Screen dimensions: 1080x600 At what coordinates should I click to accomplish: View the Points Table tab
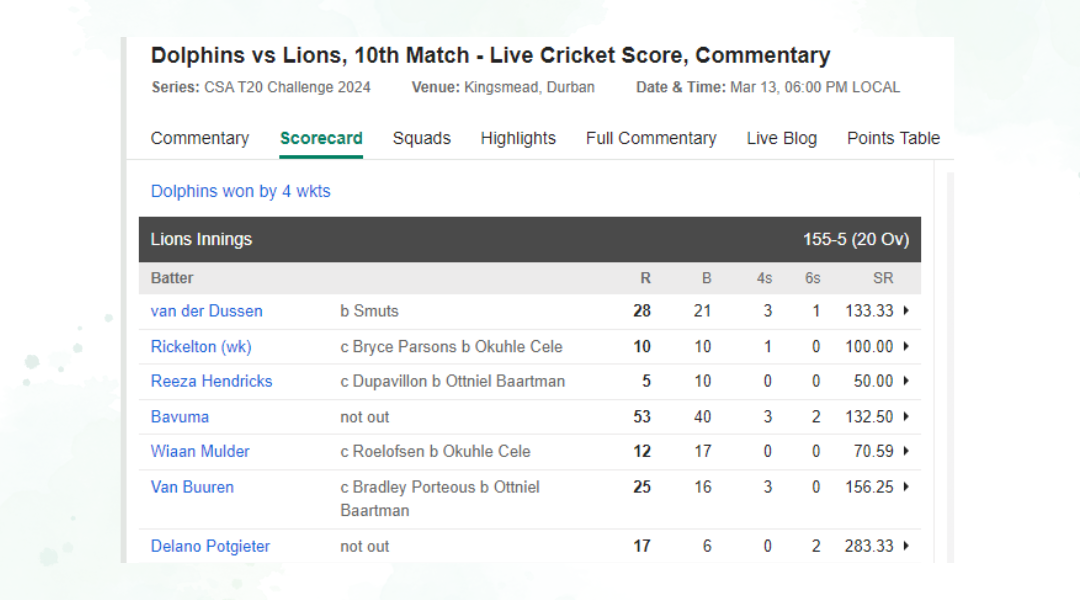pos(893,138)
